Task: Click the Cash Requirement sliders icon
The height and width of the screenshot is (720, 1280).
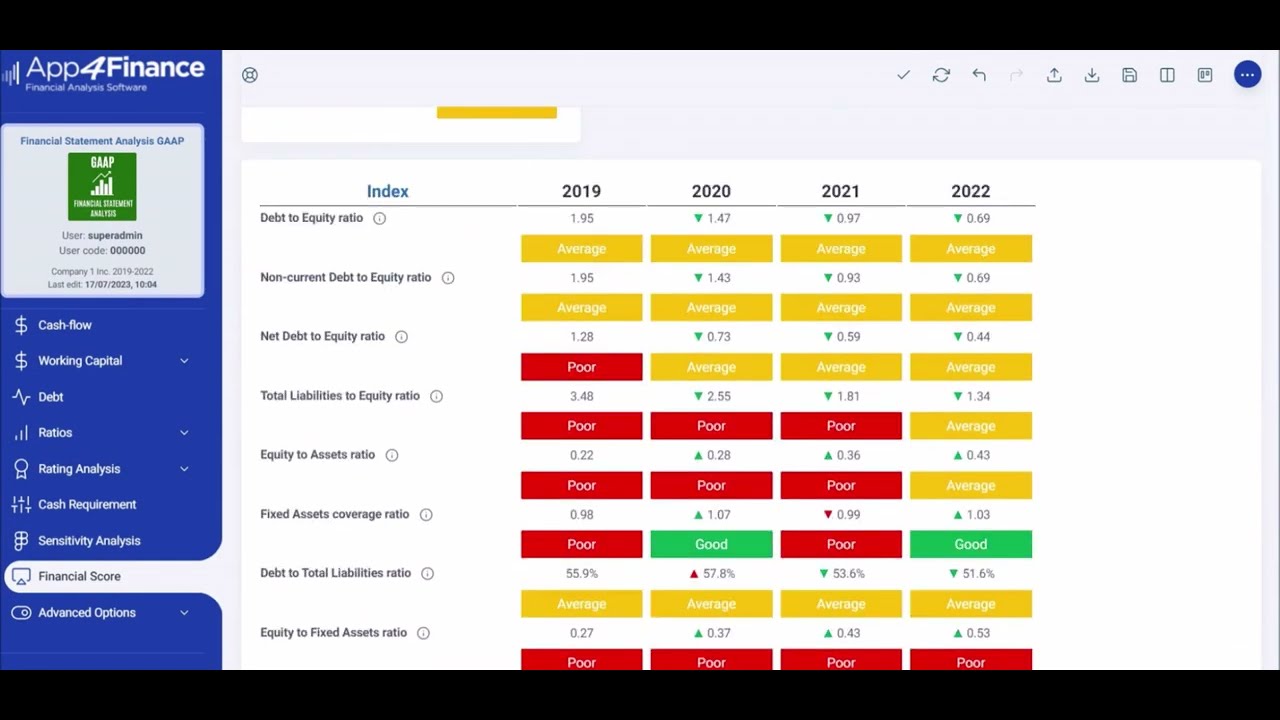Action: tap(21, 505)
